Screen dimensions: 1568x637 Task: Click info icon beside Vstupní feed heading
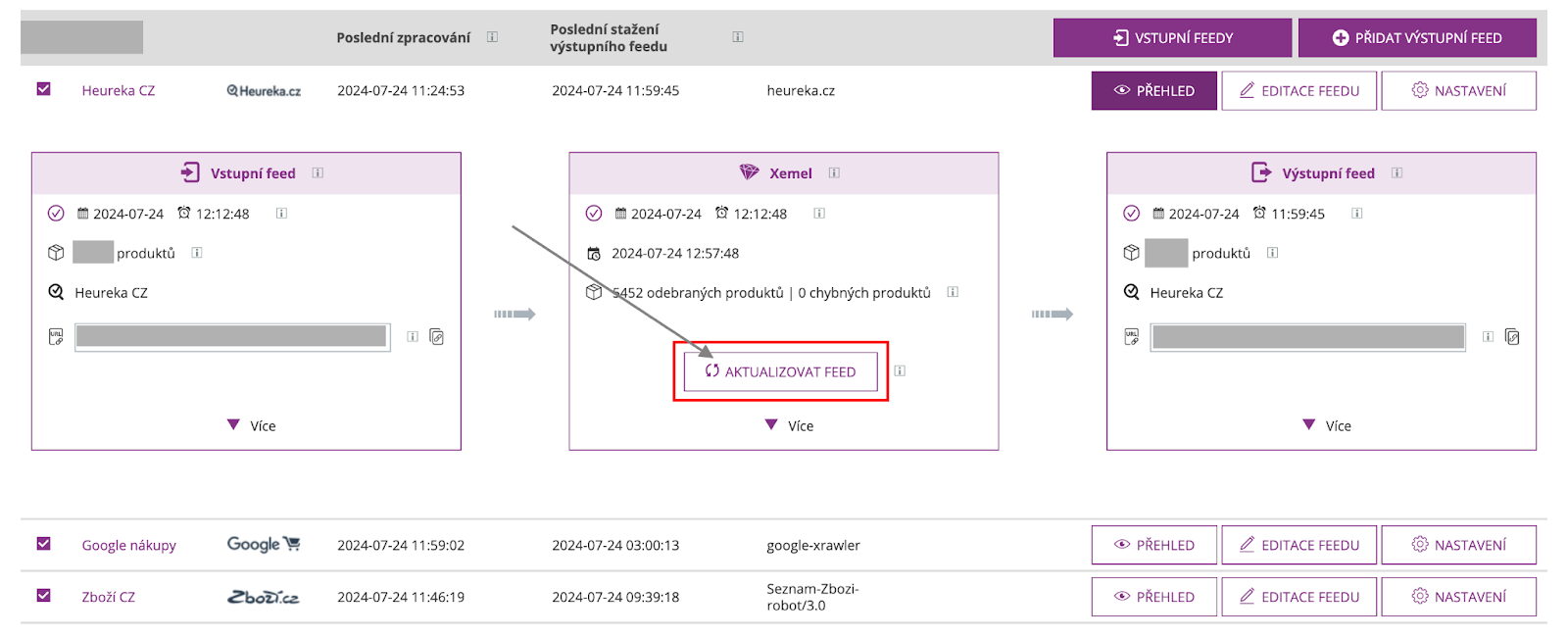click(x=318, y=173)
